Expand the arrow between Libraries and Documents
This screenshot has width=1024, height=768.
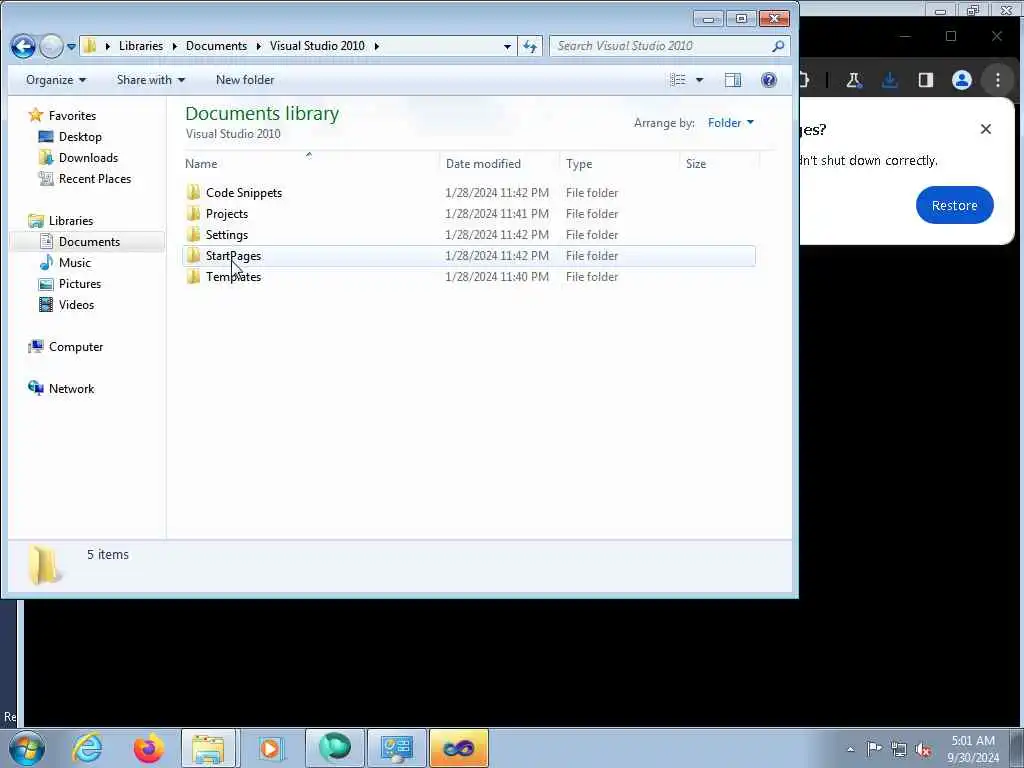click(174, 46)
